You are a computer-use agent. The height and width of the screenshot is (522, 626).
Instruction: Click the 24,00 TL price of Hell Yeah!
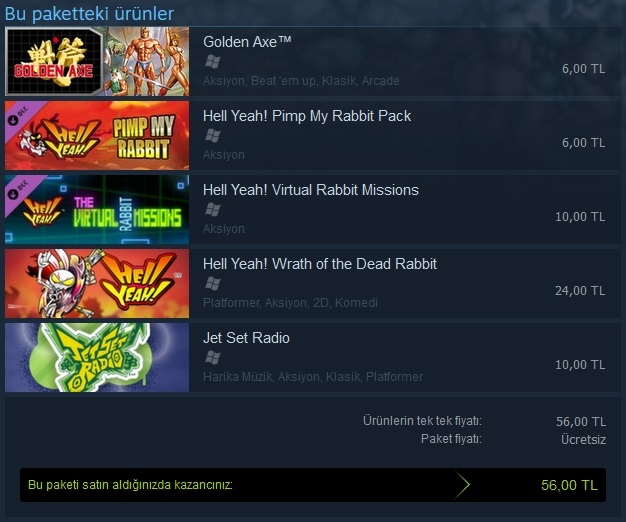pyautogui.click(x=580, y=291)
